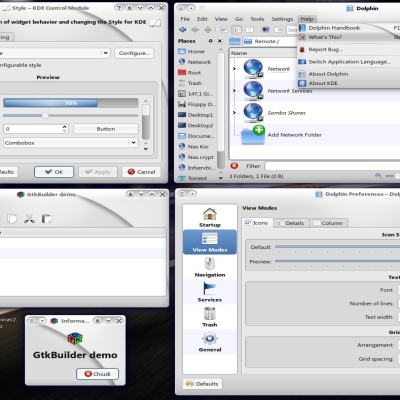
Task: Click the Name column header
Action: (263, 53)
